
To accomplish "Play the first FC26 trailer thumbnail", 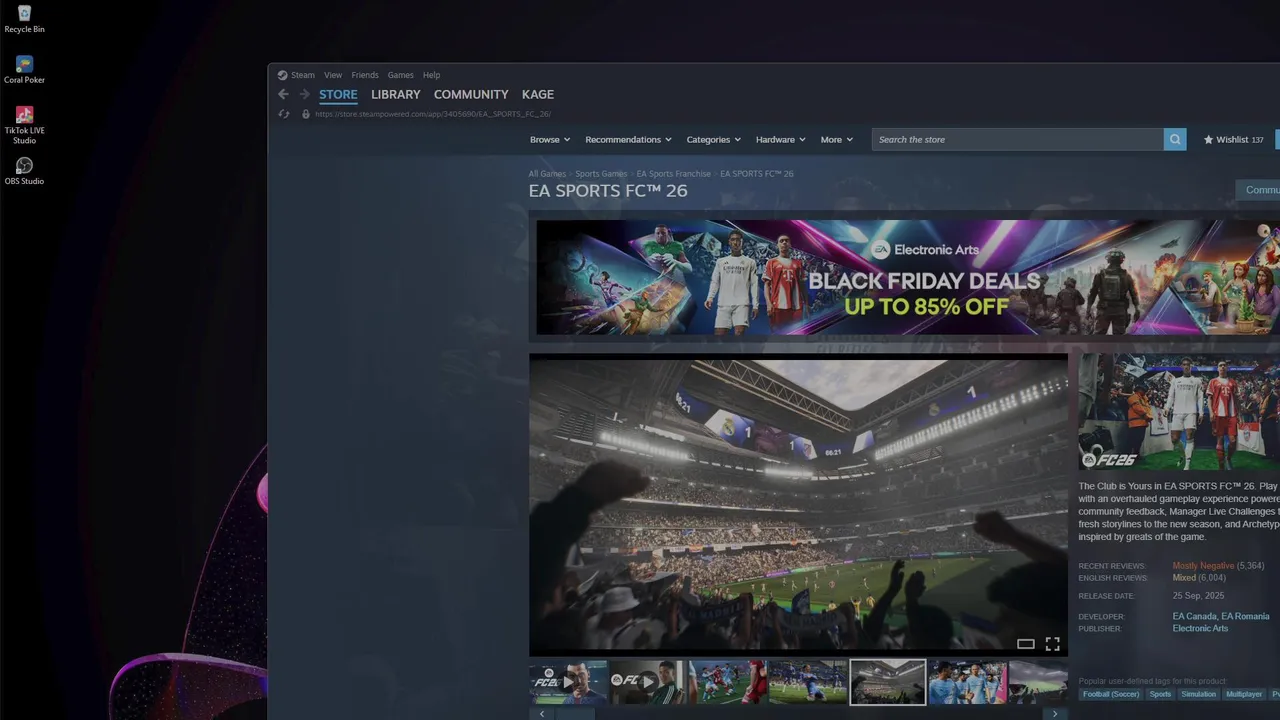I will (x=568, y=682).
